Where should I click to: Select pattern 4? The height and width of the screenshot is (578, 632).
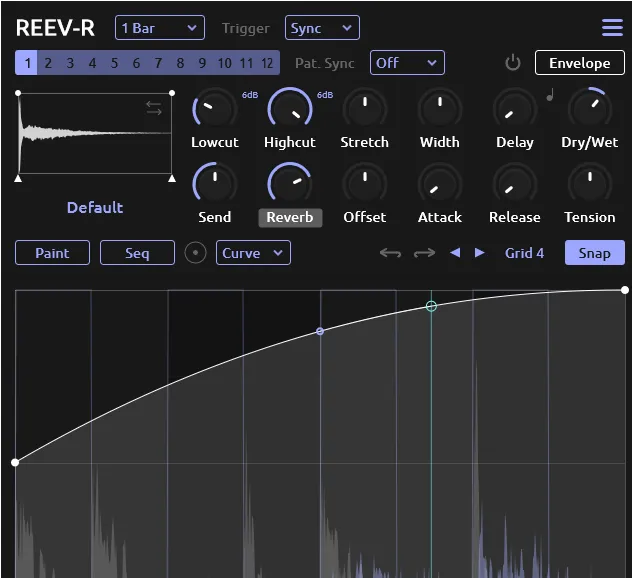(92, 63)
